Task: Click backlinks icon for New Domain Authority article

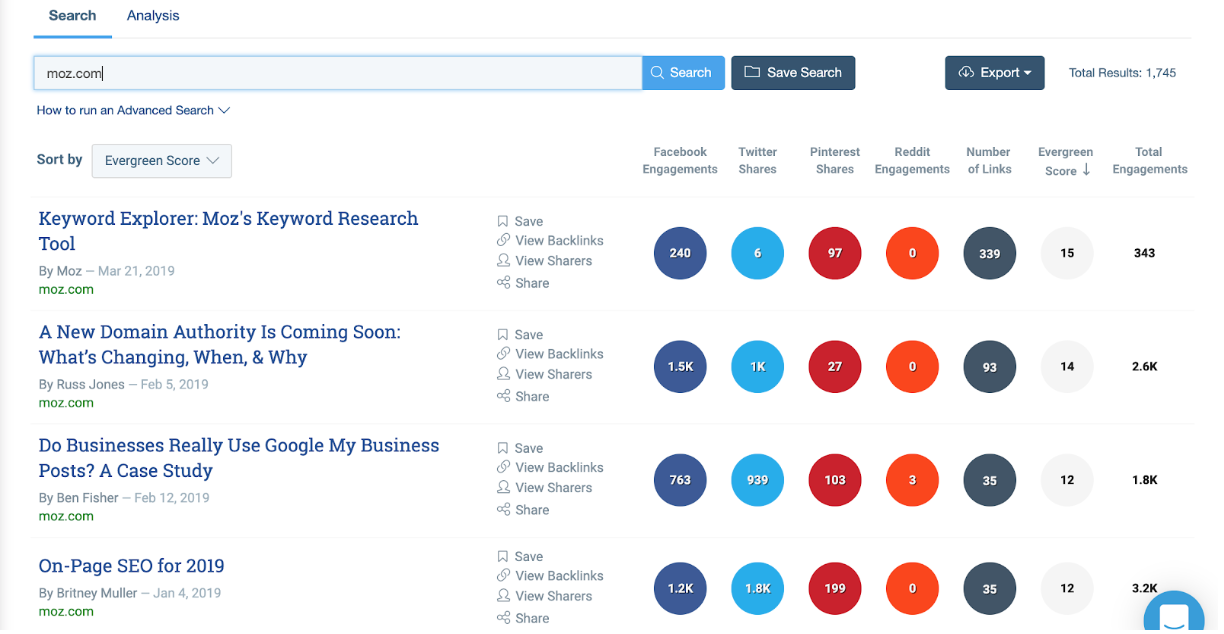Action: pos(503,354)
